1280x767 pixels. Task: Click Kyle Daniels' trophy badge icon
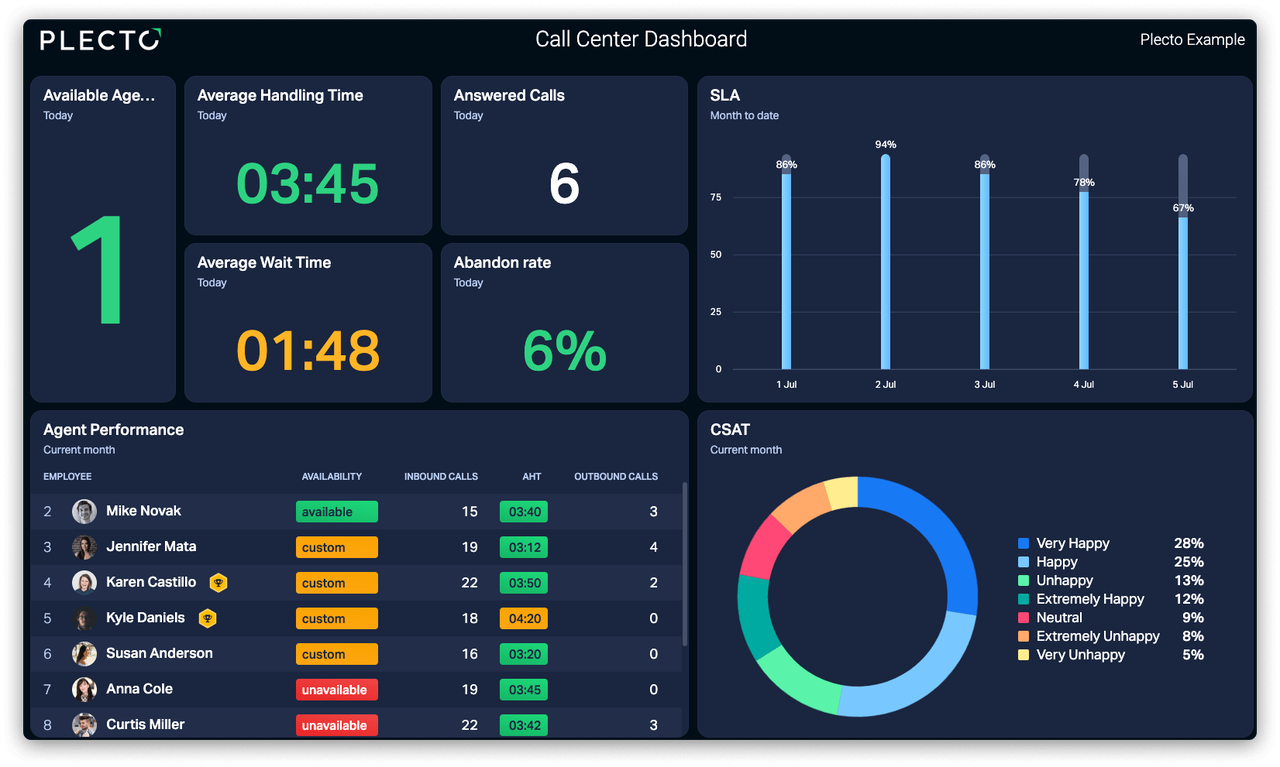(207, 618)
